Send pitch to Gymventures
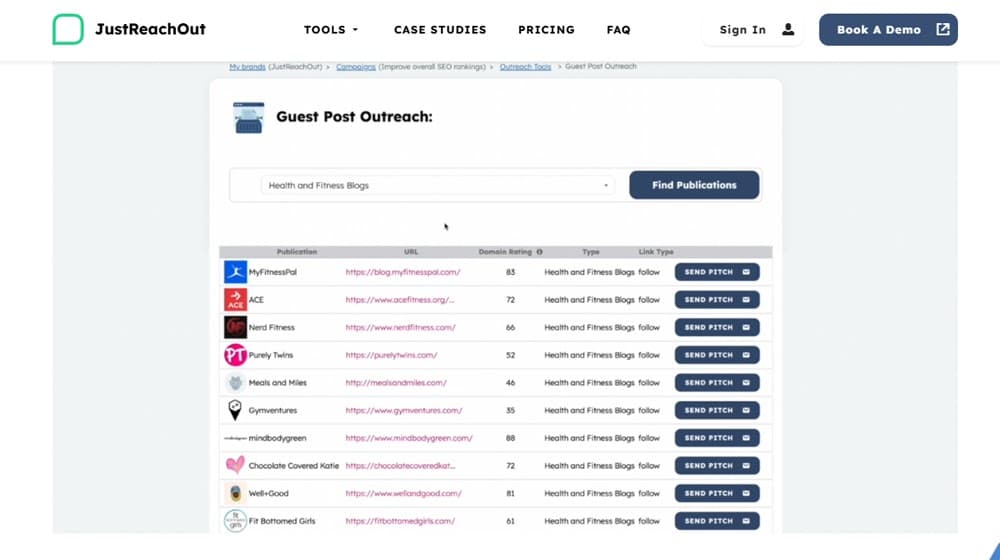Image resolution: width=1000 pixels, height=560 pixels. coord(717,410)
